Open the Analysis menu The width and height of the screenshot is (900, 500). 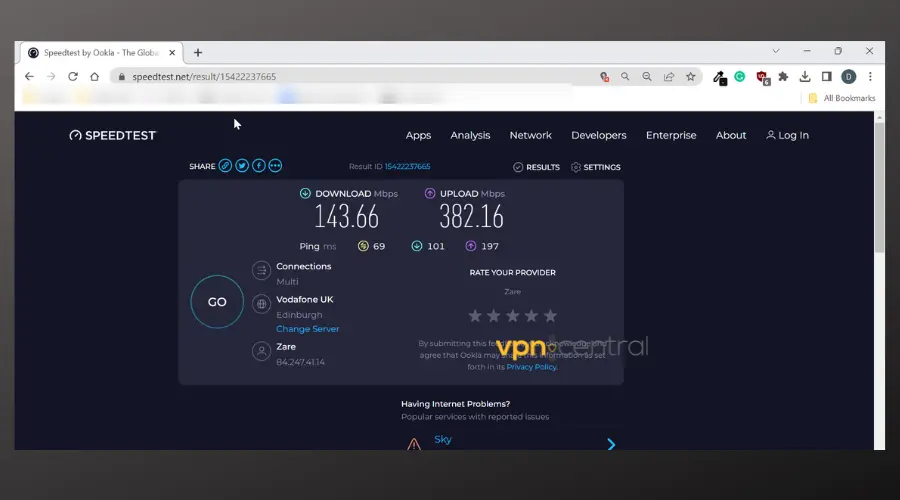tap(470, 135)
